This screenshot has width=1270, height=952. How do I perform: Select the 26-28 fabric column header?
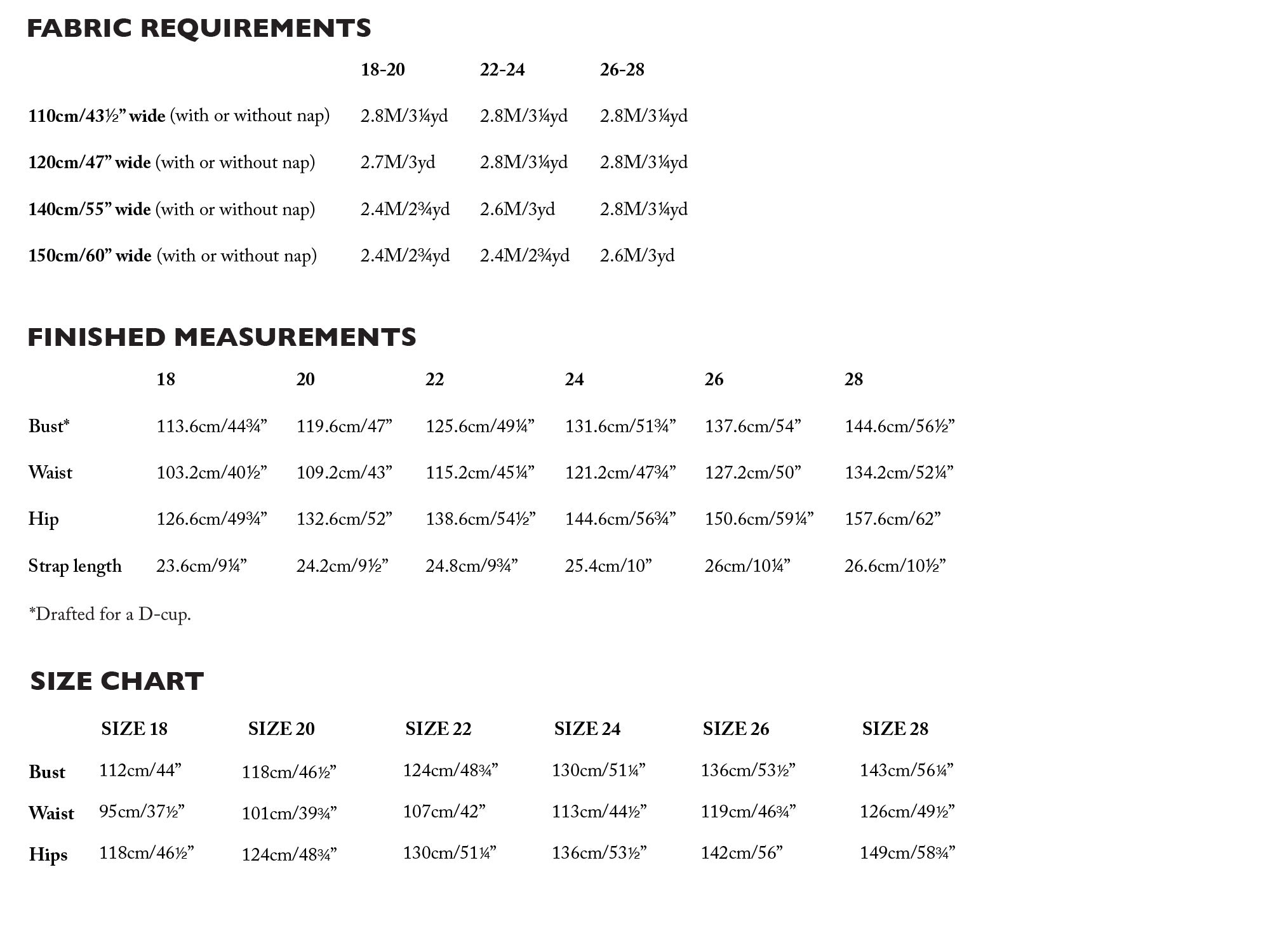(x=622, y=70)
